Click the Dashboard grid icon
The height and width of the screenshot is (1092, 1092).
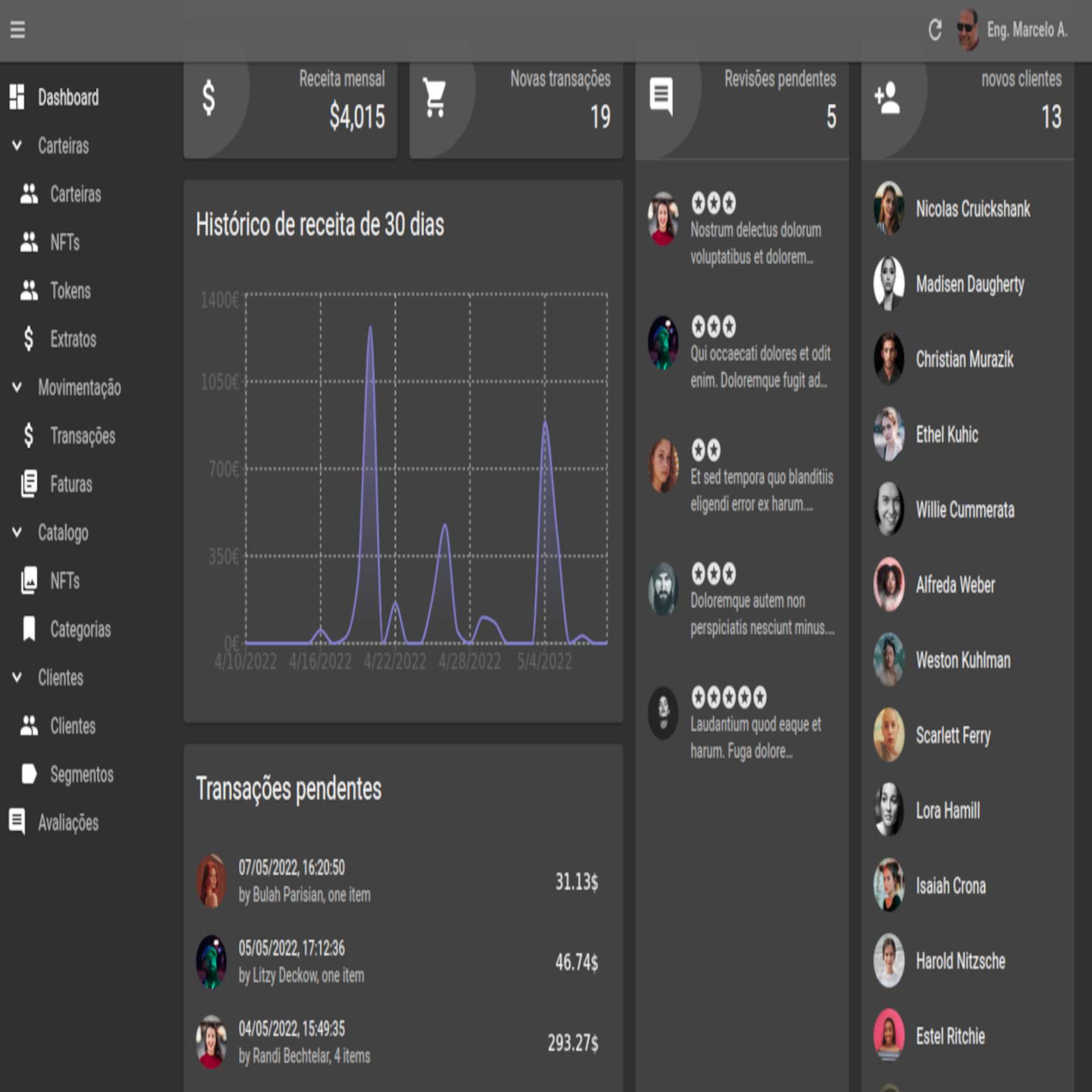pos(17,97)
